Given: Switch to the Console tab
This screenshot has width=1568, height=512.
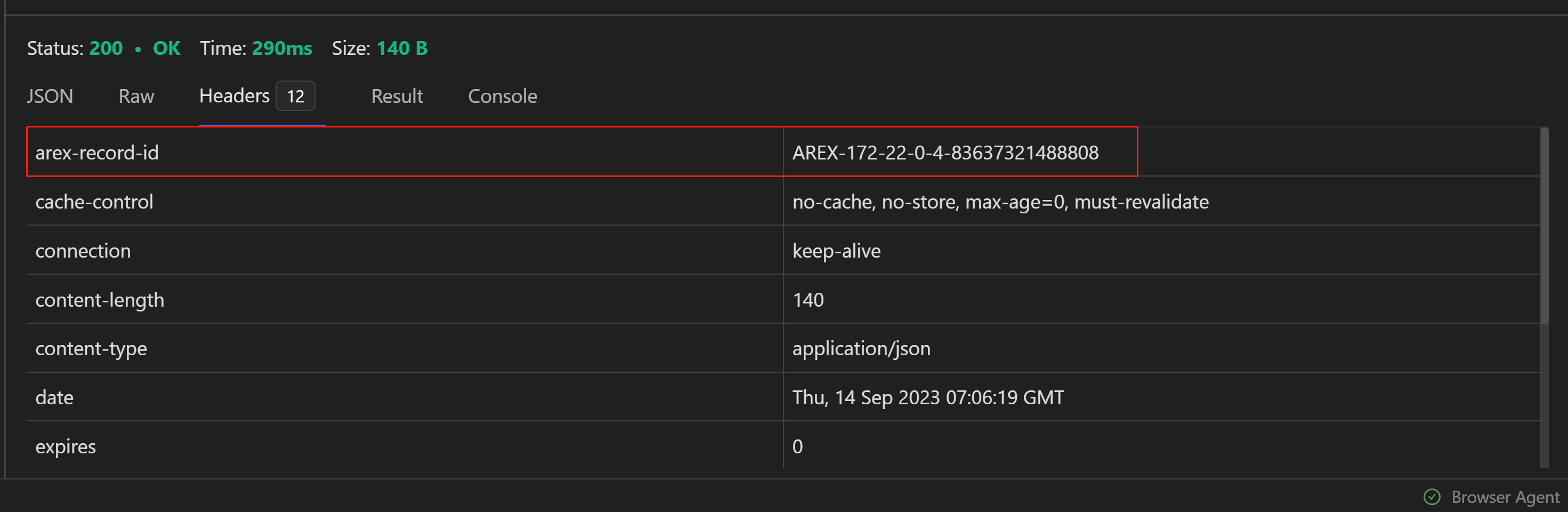Looking at the screenshot, I should 502,96.
